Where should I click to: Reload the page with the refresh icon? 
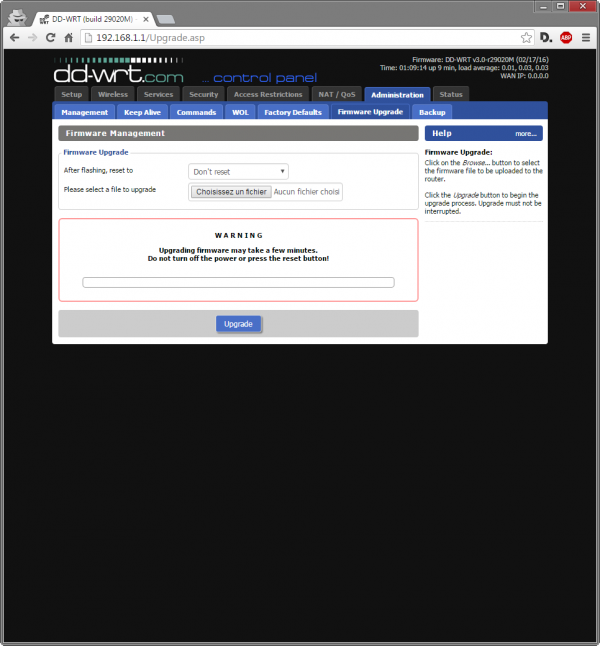point(49,37)
